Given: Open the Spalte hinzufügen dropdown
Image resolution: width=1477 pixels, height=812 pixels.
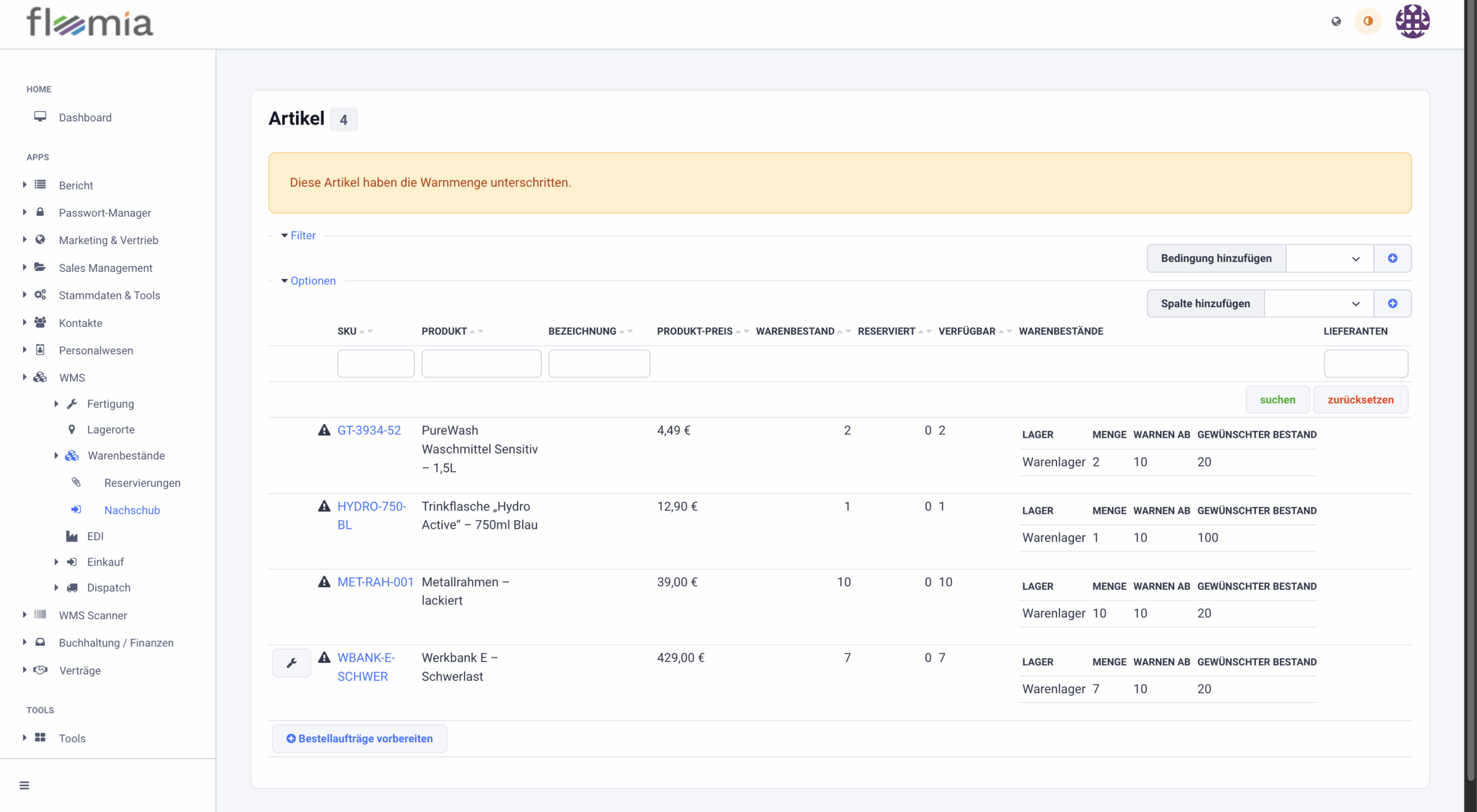Looking at the screenshot, I should click(x=1318, y=304).
